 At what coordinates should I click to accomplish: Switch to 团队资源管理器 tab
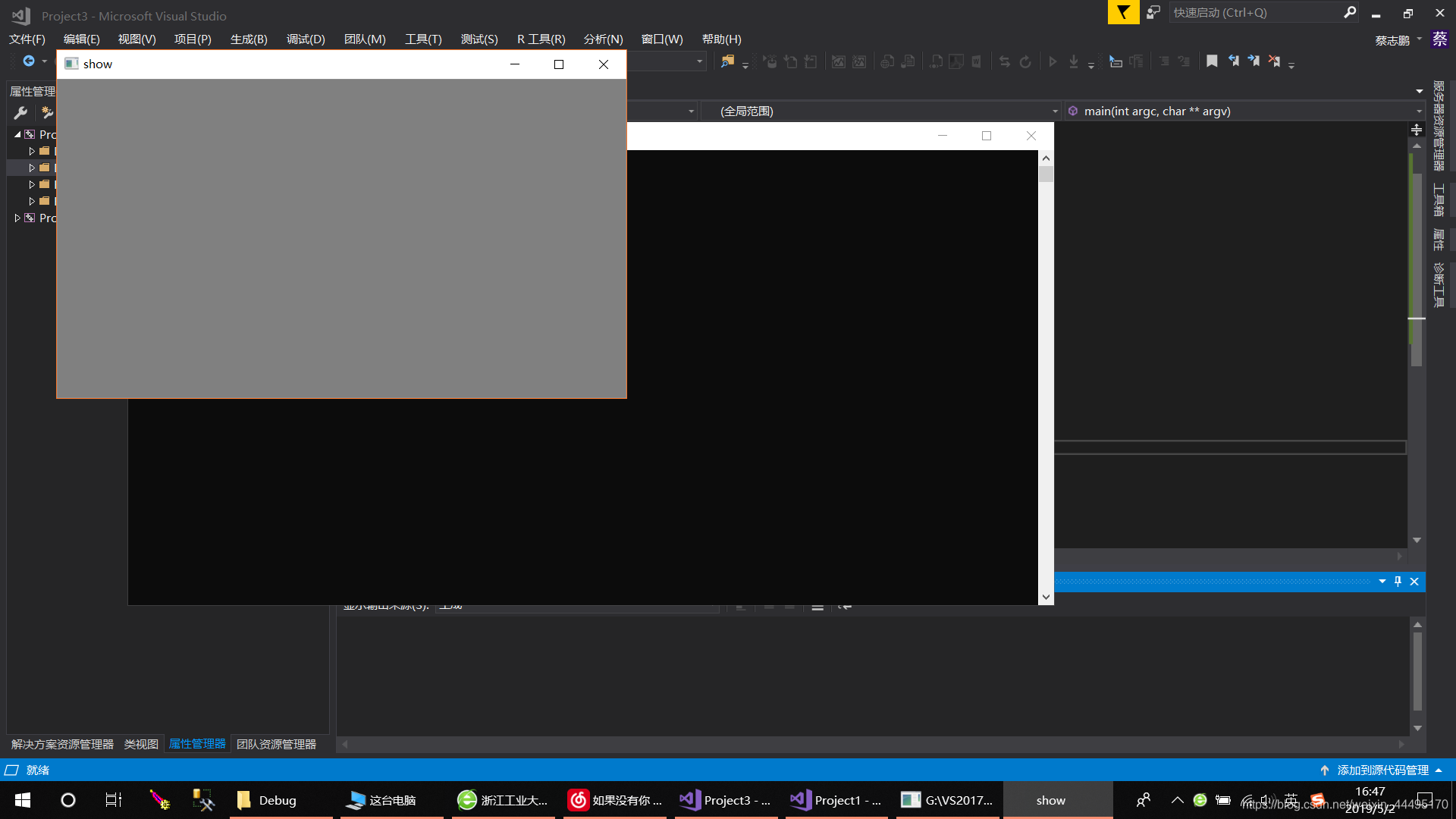[x=276, y=744]
